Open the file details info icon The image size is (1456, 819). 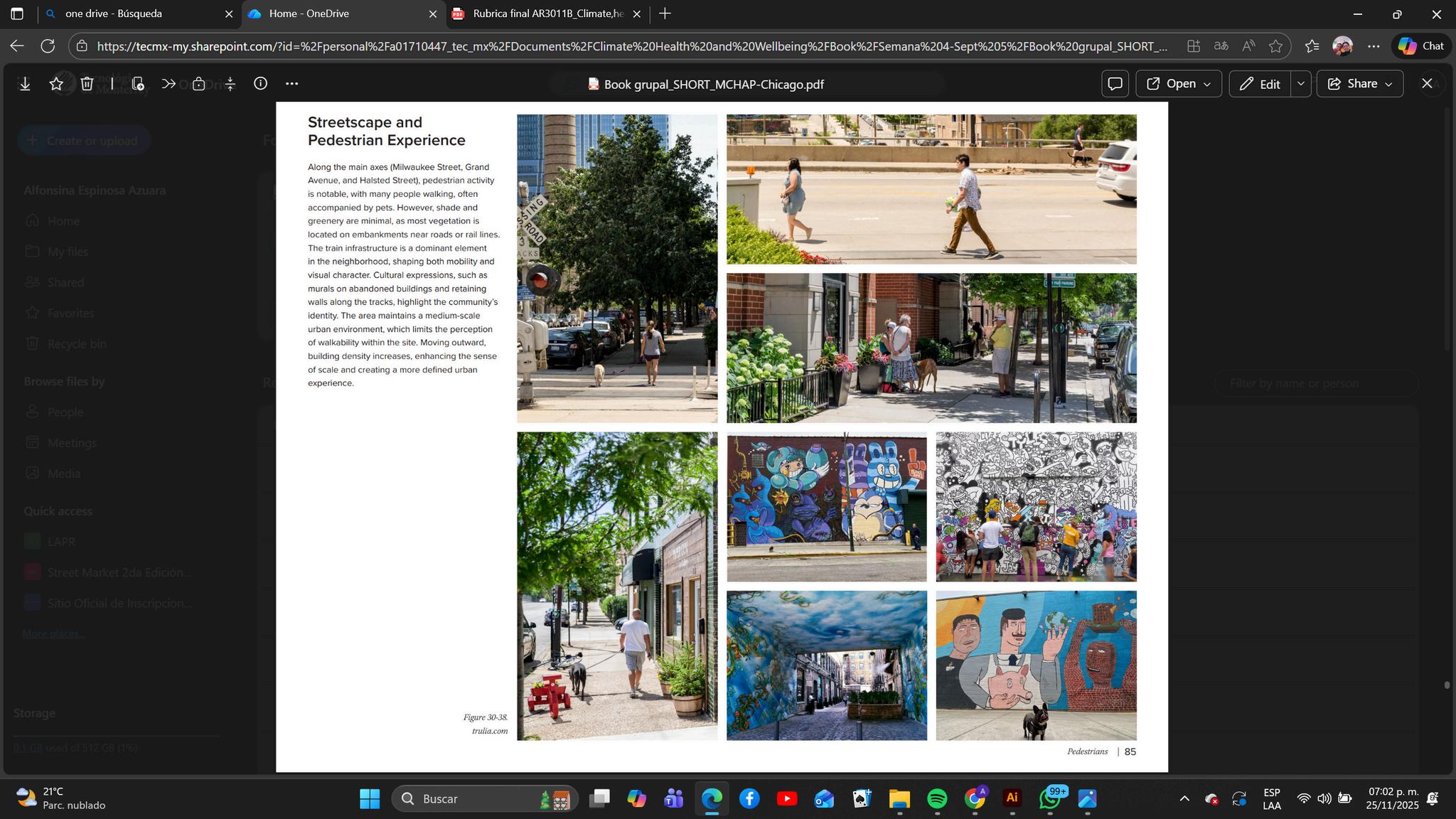tap(261, 84)
